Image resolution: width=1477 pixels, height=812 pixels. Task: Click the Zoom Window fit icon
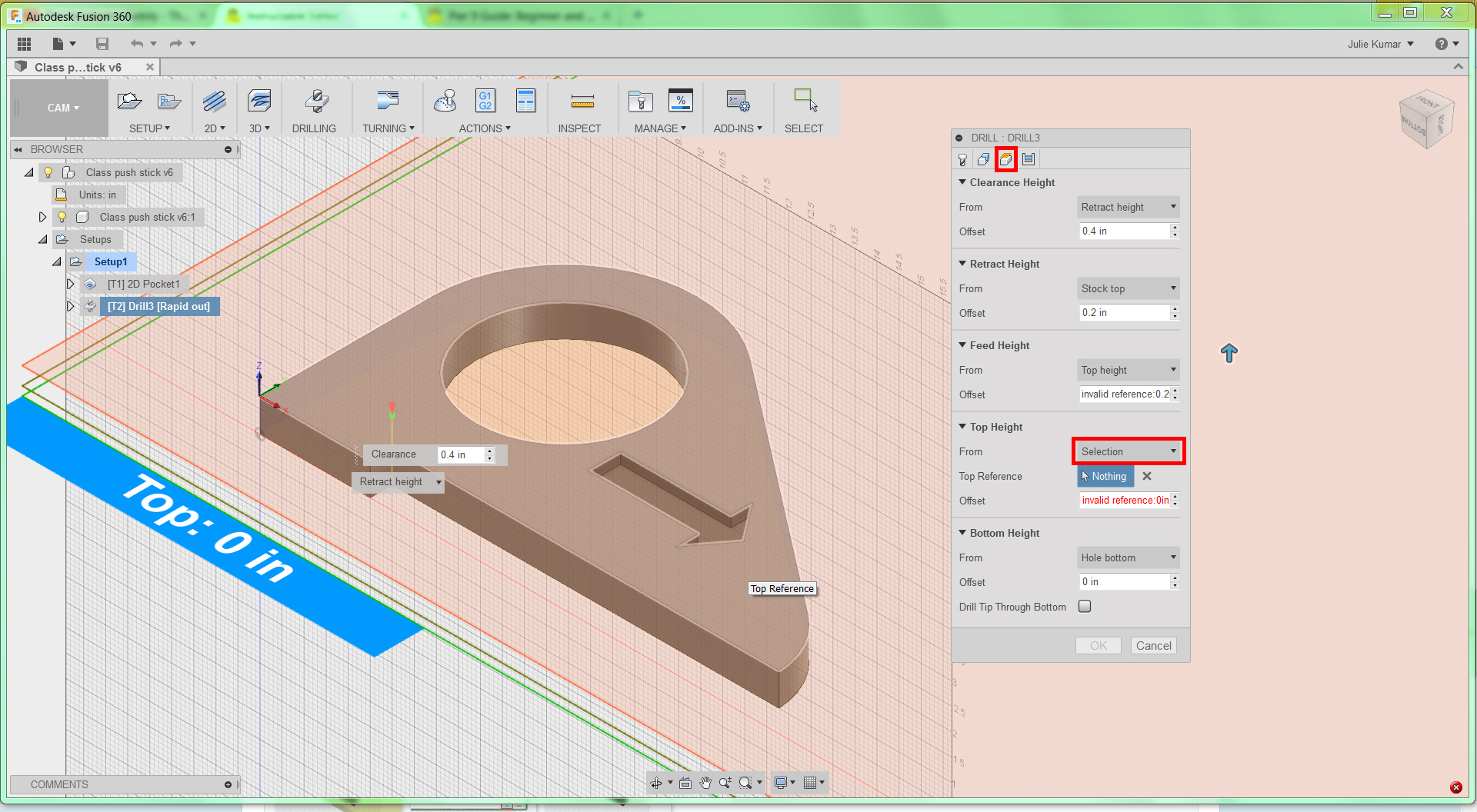[745, 783]
